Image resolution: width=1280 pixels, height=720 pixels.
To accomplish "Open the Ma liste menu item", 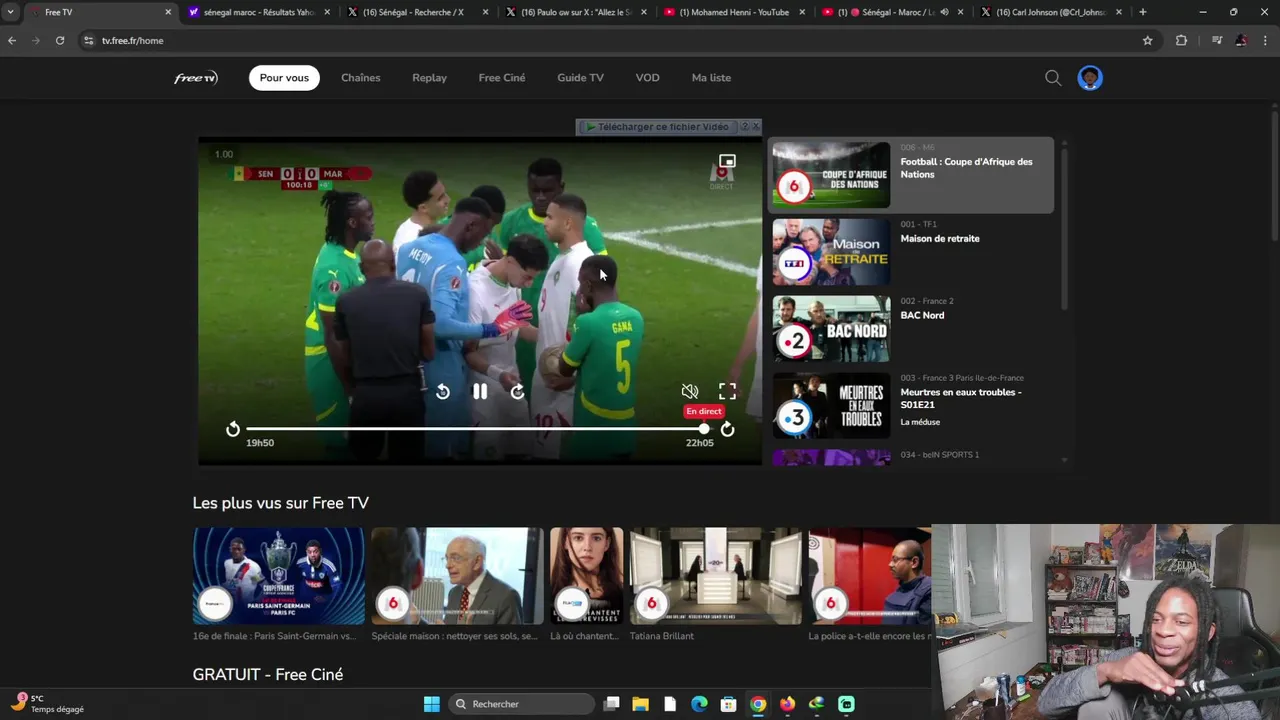I will [x=711, y=78].
